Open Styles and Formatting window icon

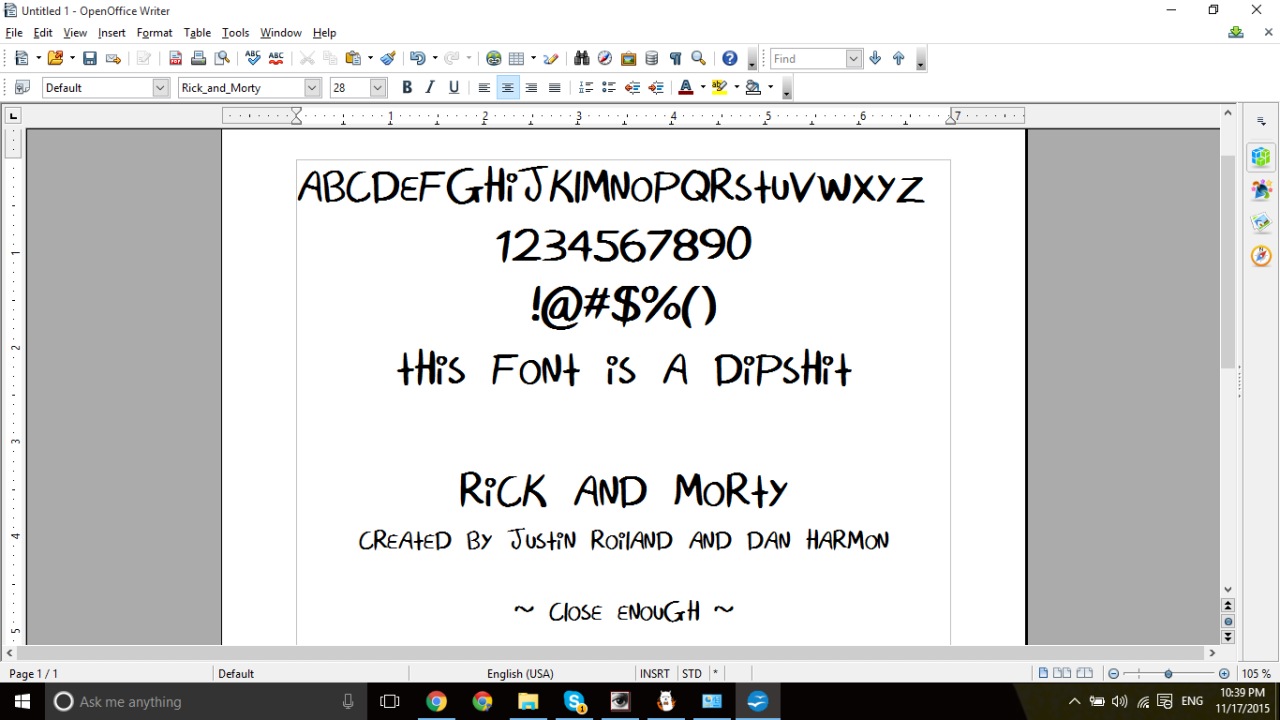pos(22,88)
